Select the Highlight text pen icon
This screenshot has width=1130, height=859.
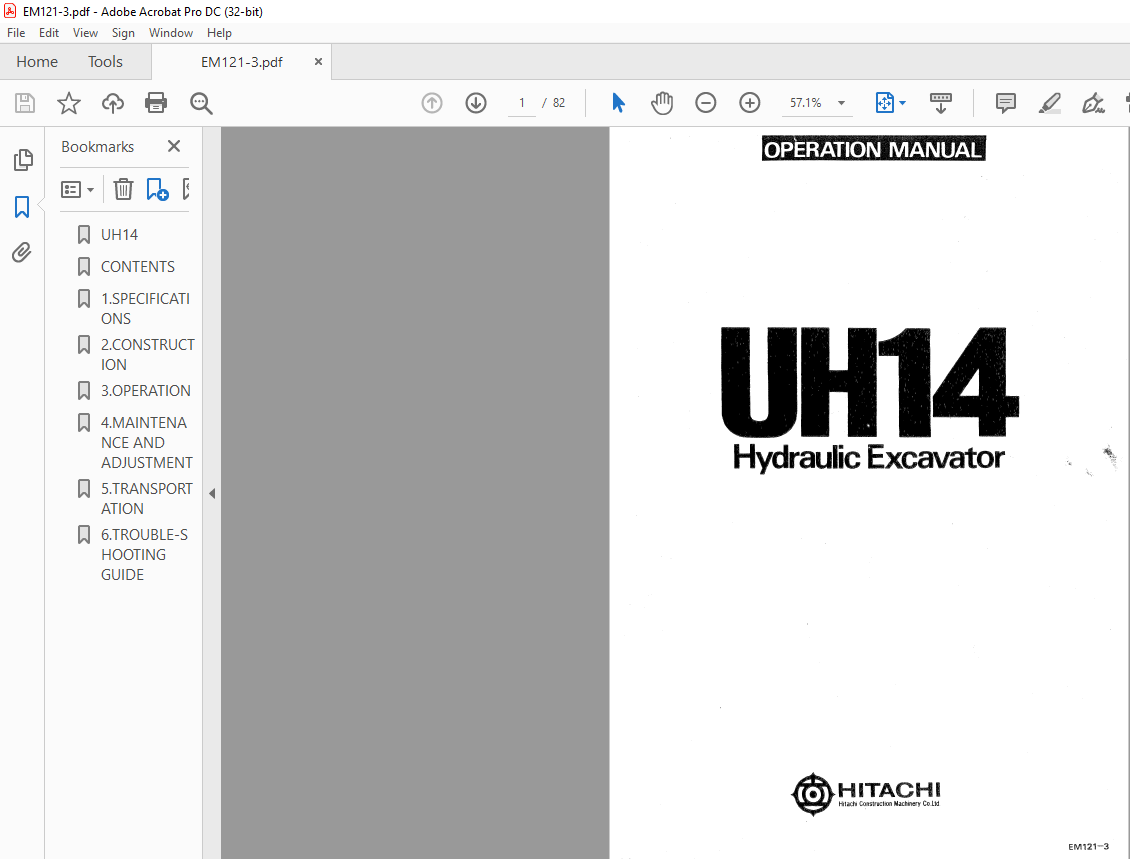click(x=1049, y=103)
